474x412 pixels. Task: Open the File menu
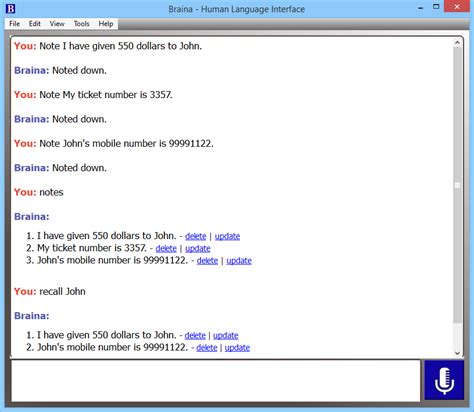pos(14,24)
